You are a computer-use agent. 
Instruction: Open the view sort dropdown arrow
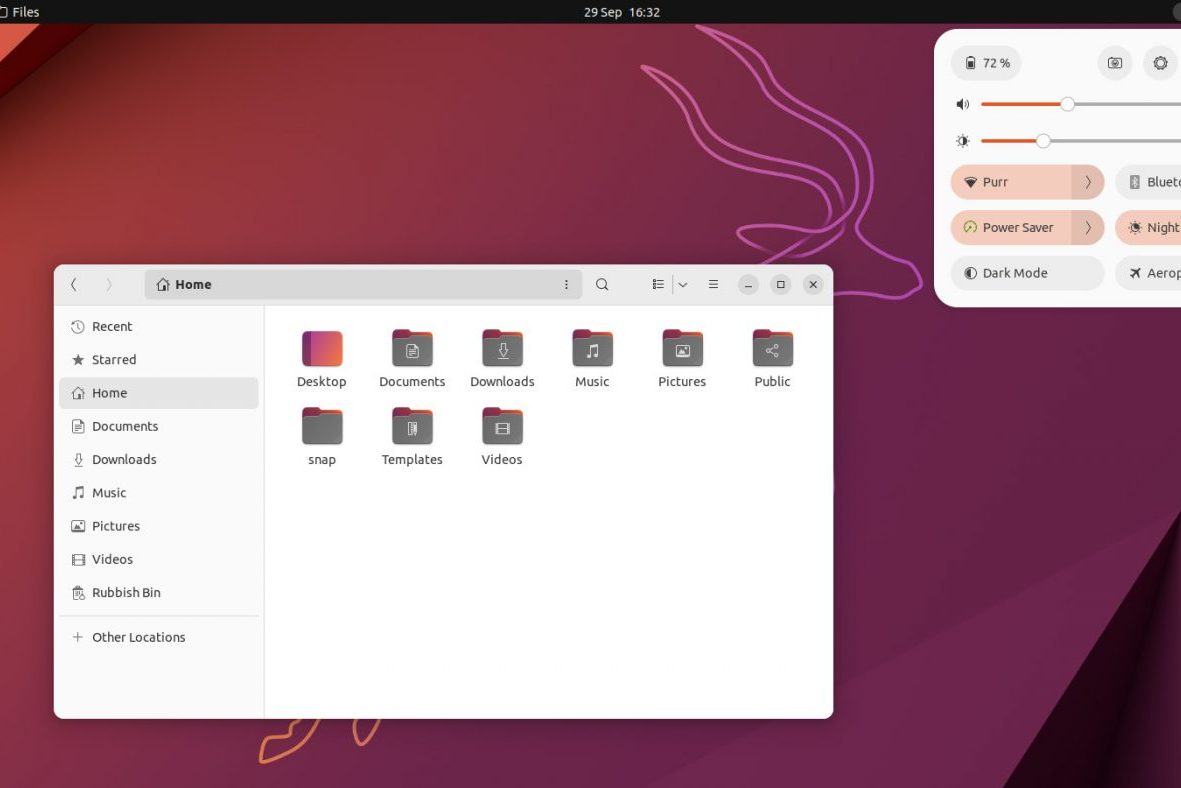[683, 284]
